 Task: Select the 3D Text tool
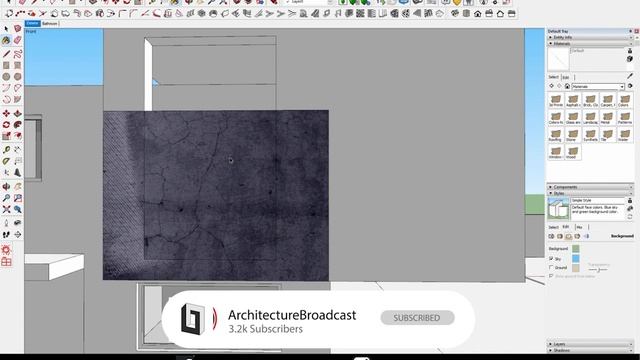tap(18, 172)
